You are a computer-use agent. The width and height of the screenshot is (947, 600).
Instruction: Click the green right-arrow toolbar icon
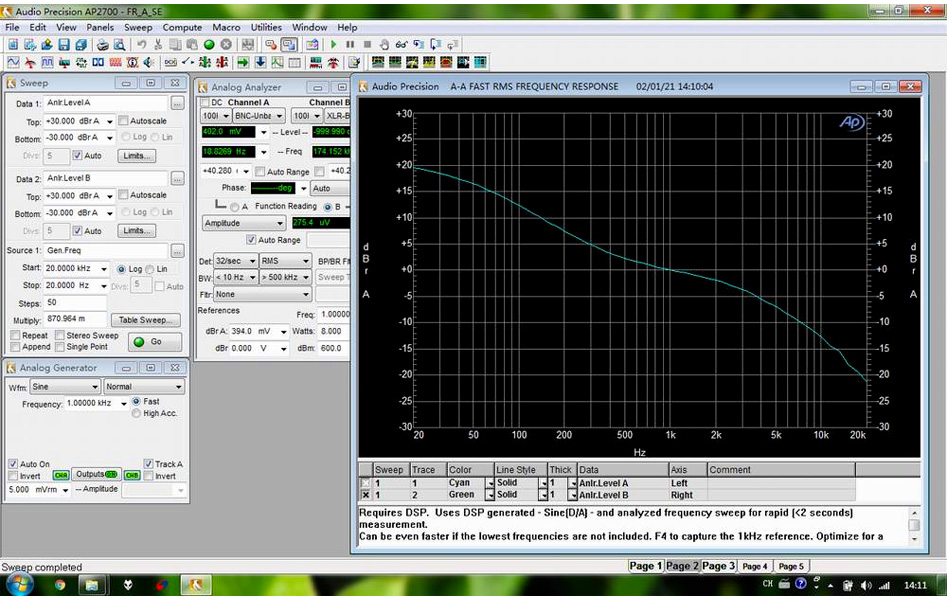click(x=243, y=62)
